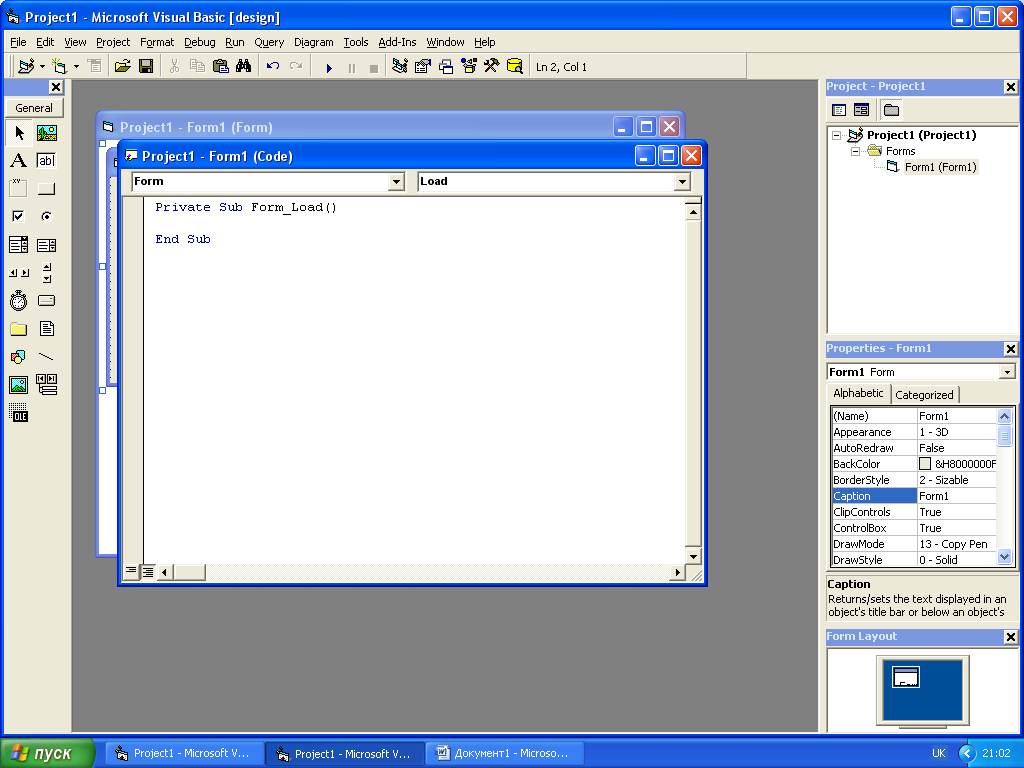Click the General toolbox tab button
This screenshot has width=1024, height=768.
pyautogui.click(x=34, y=108)
